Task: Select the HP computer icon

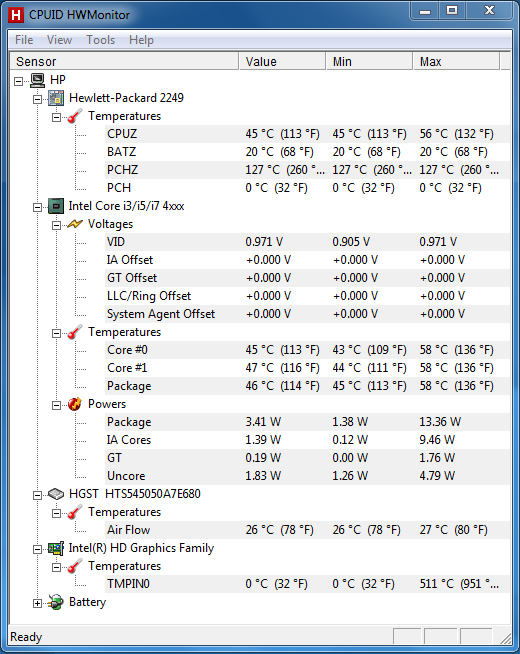Action: [38, 80]
